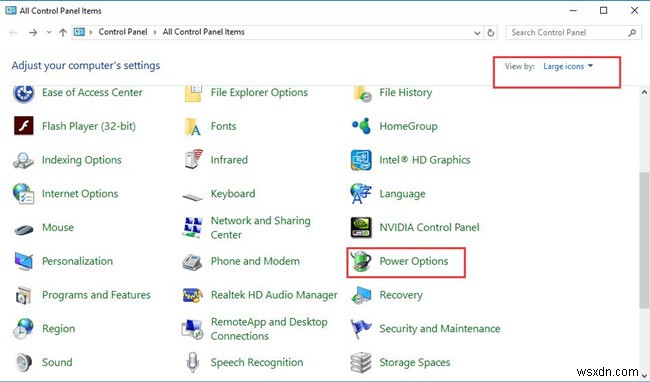This screenshot has height=382, width=650.
Task: Click the Speech Recognition microphone icon
Action: point(192,363)
